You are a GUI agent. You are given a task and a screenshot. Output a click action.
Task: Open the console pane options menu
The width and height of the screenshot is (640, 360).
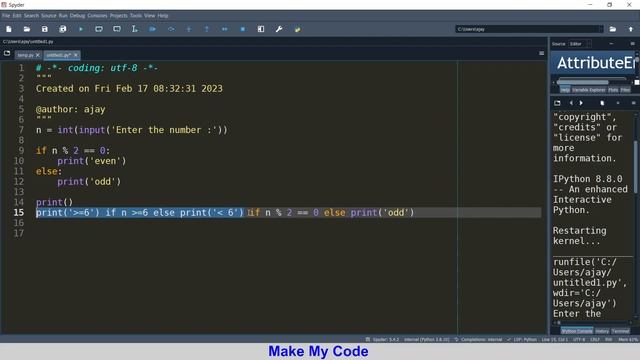pos(633,103)
